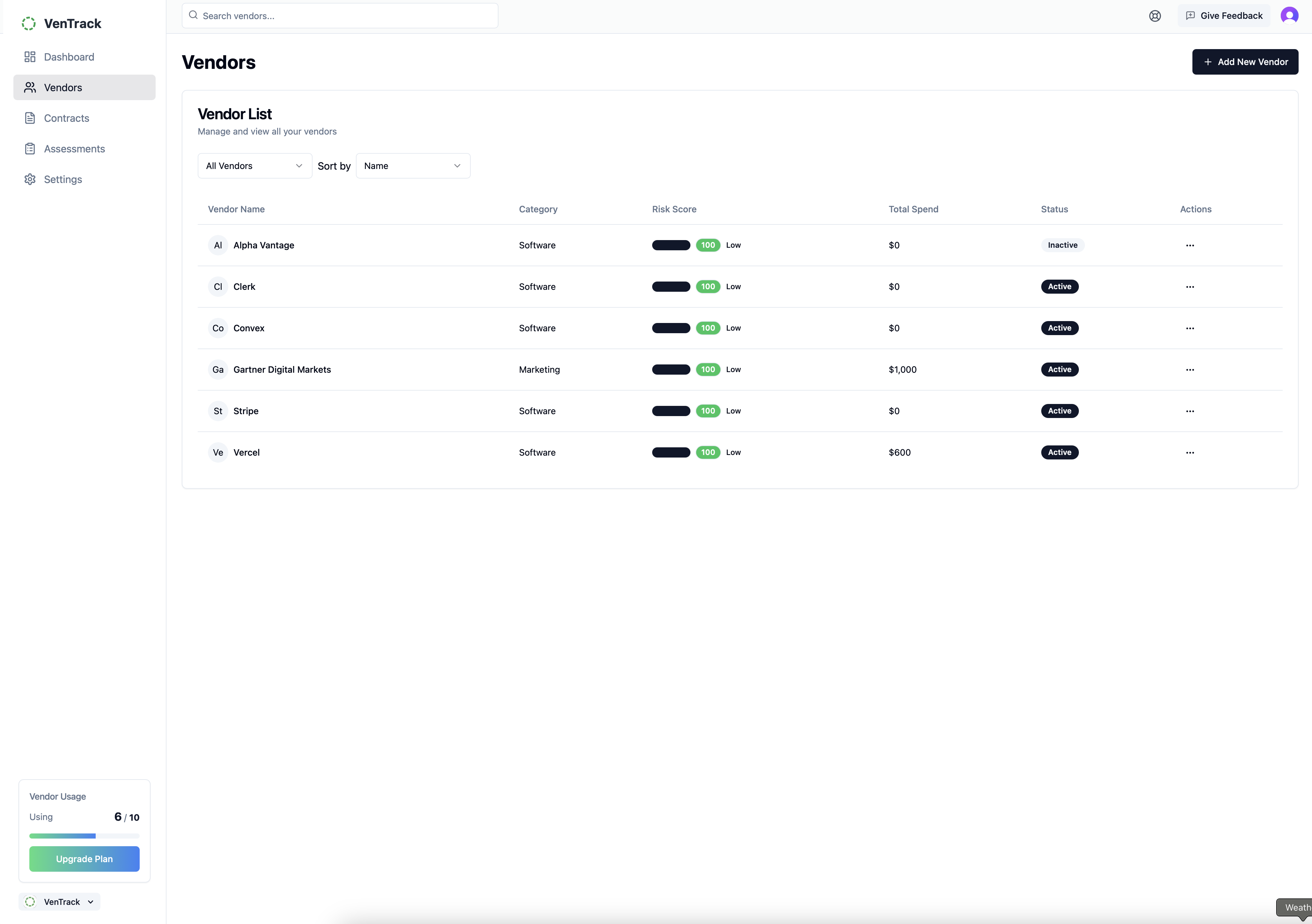Open Assessments via the clipboard icon
Viewport: 1312px width, 924px height.
coord(30,148)
